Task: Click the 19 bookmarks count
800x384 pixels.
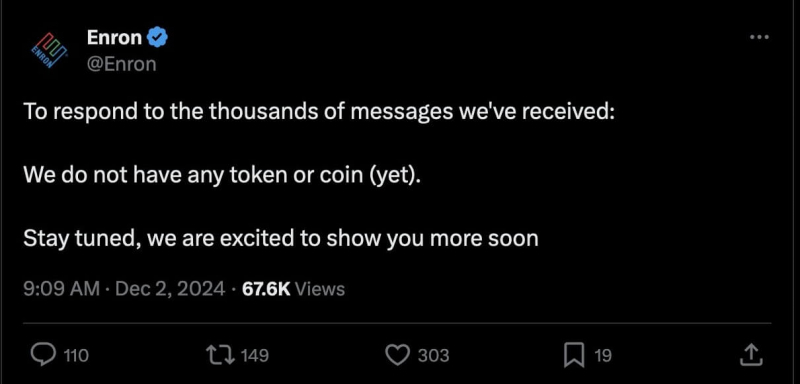Action: 603,355
